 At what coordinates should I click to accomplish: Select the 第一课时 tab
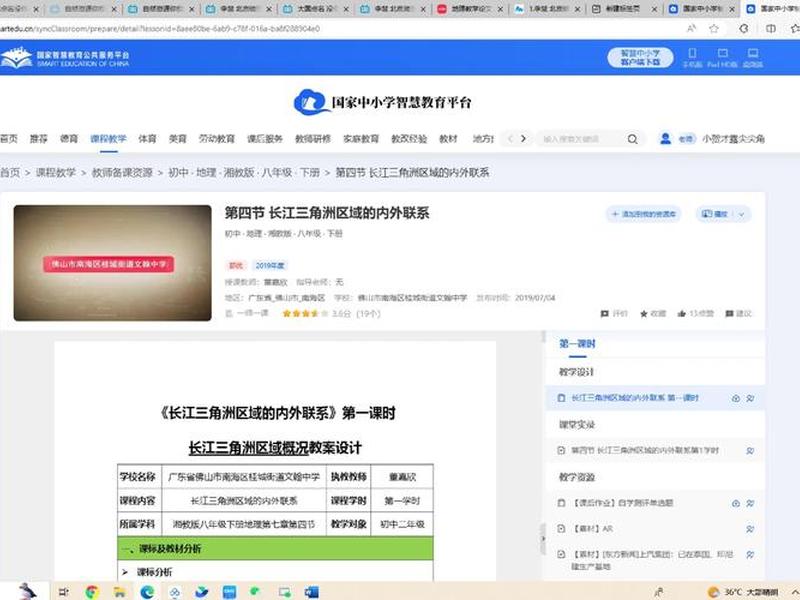click(577, 344)
